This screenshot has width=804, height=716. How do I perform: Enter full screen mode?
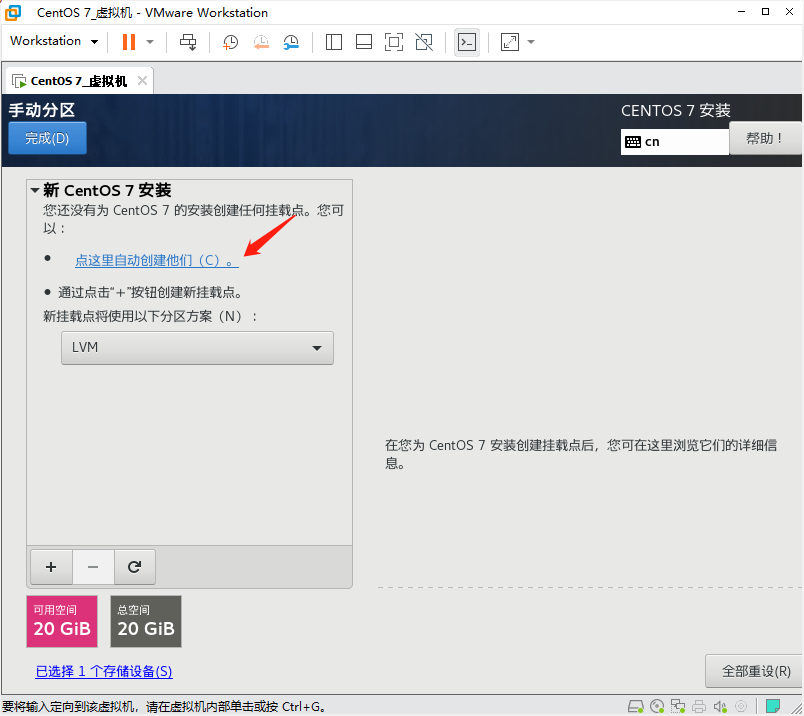pyautogui.click(x=394, y=42)
